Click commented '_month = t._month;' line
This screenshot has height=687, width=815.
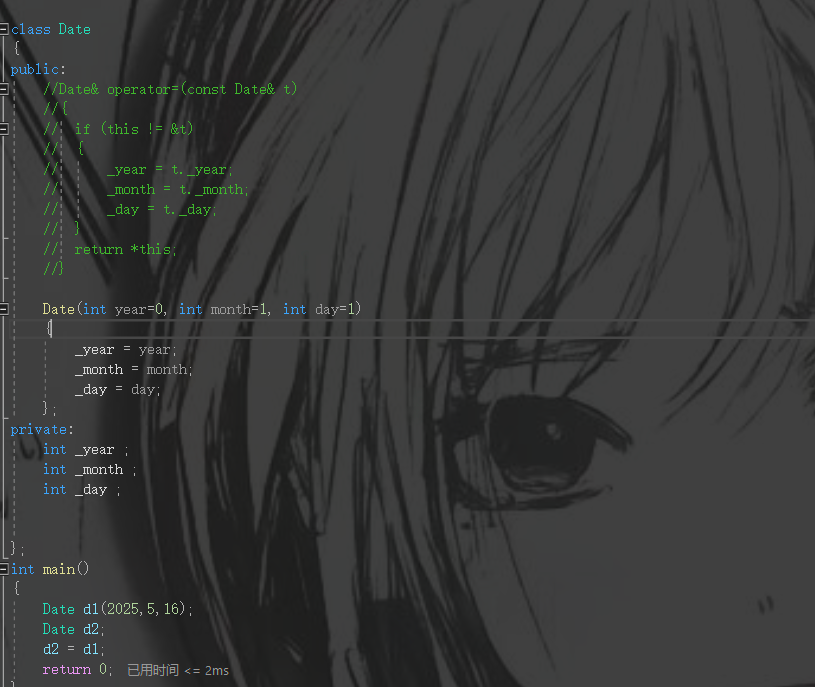pos(177,190)
